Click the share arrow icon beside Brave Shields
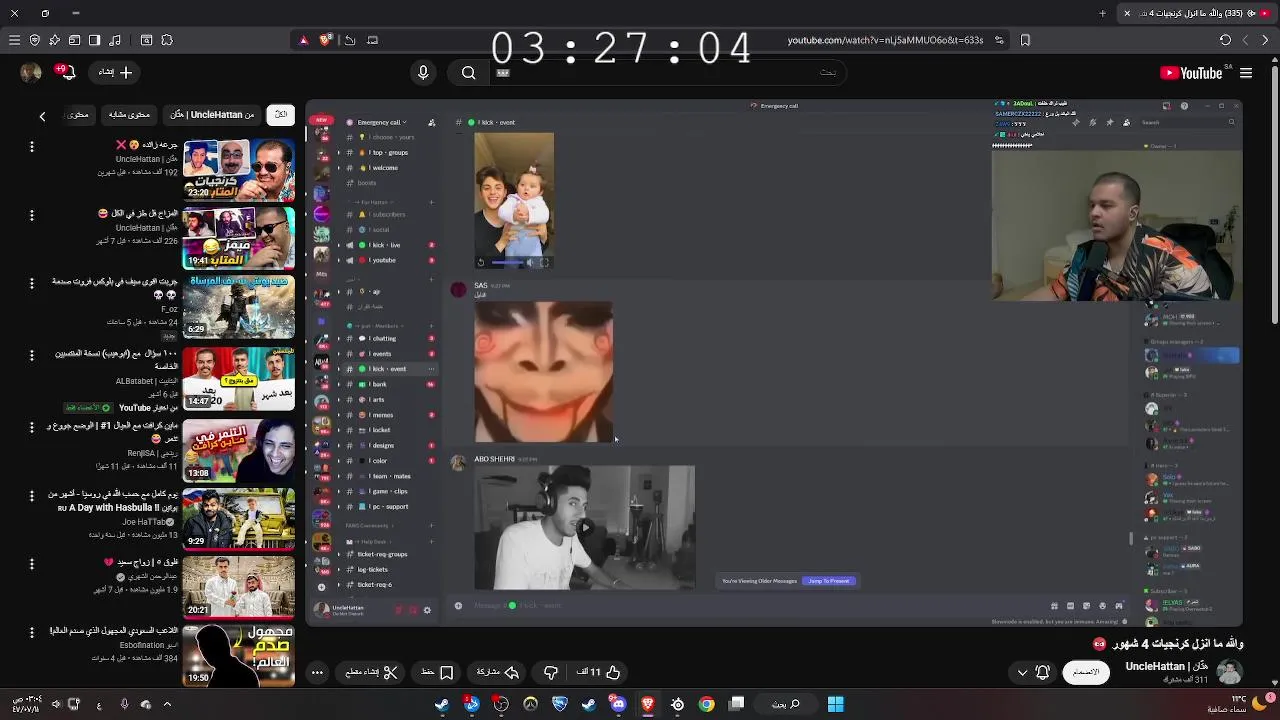The image size is (1280, 720). coord(350,40)
